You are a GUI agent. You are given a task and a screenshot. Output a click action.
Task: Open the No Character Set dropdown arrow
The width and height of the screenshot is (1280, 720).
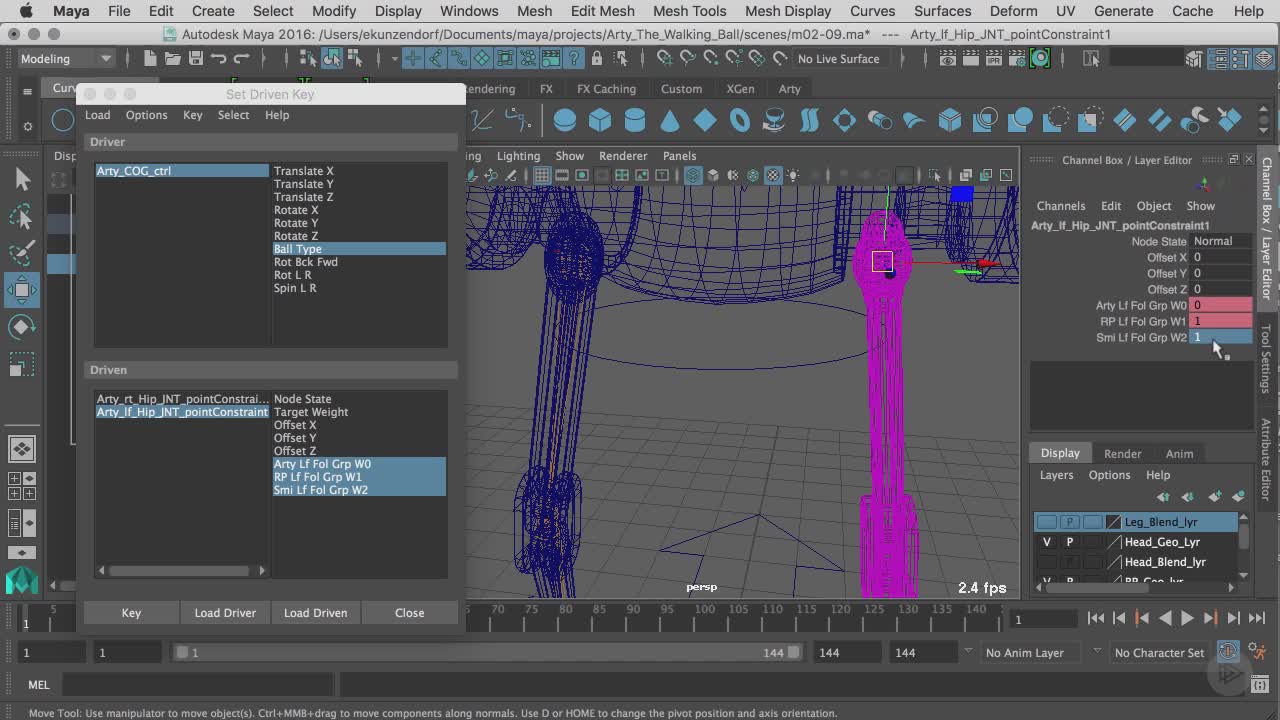[x=1097, y=651]
